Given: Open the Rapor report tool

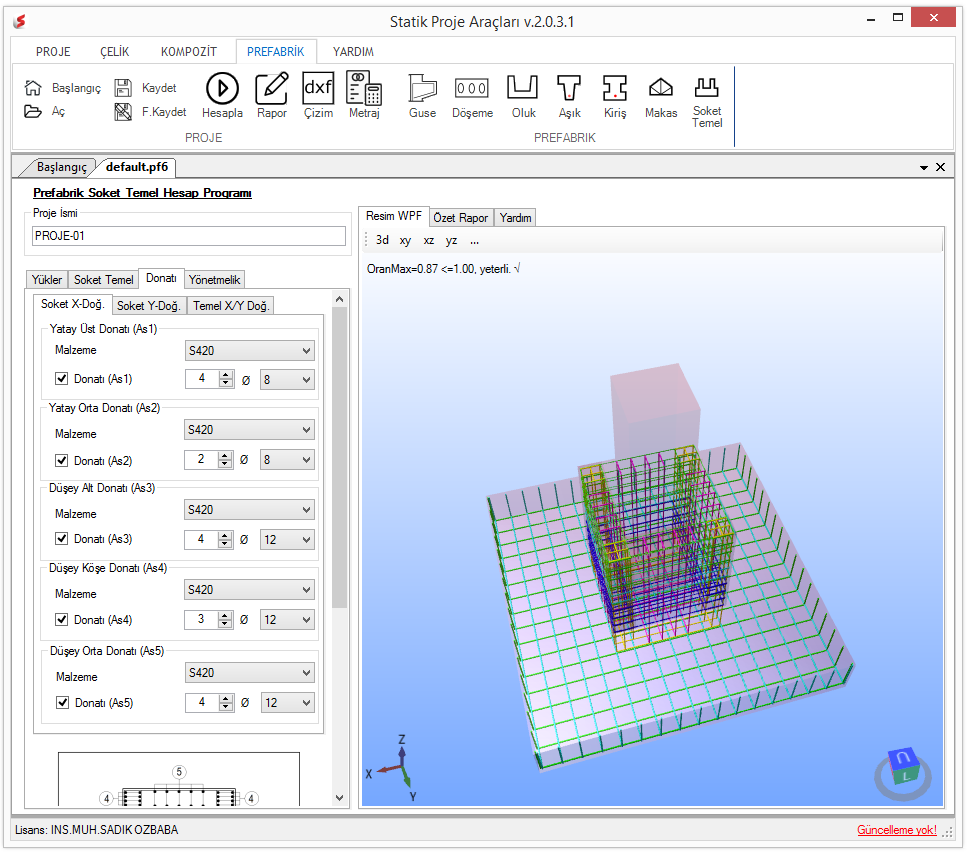Looking at the screenshot, I should click(x=272, y=88).
